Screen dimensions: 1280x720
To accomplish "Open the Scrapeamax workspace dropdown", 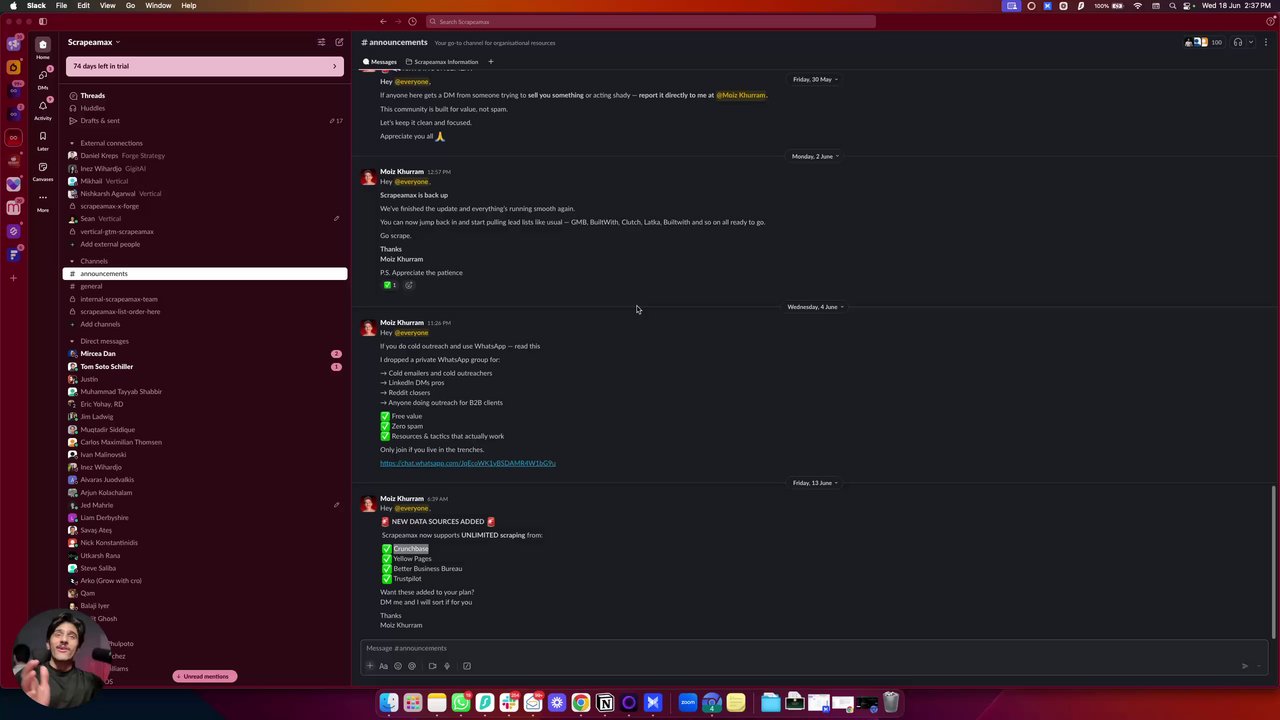I will coord(94,42).
